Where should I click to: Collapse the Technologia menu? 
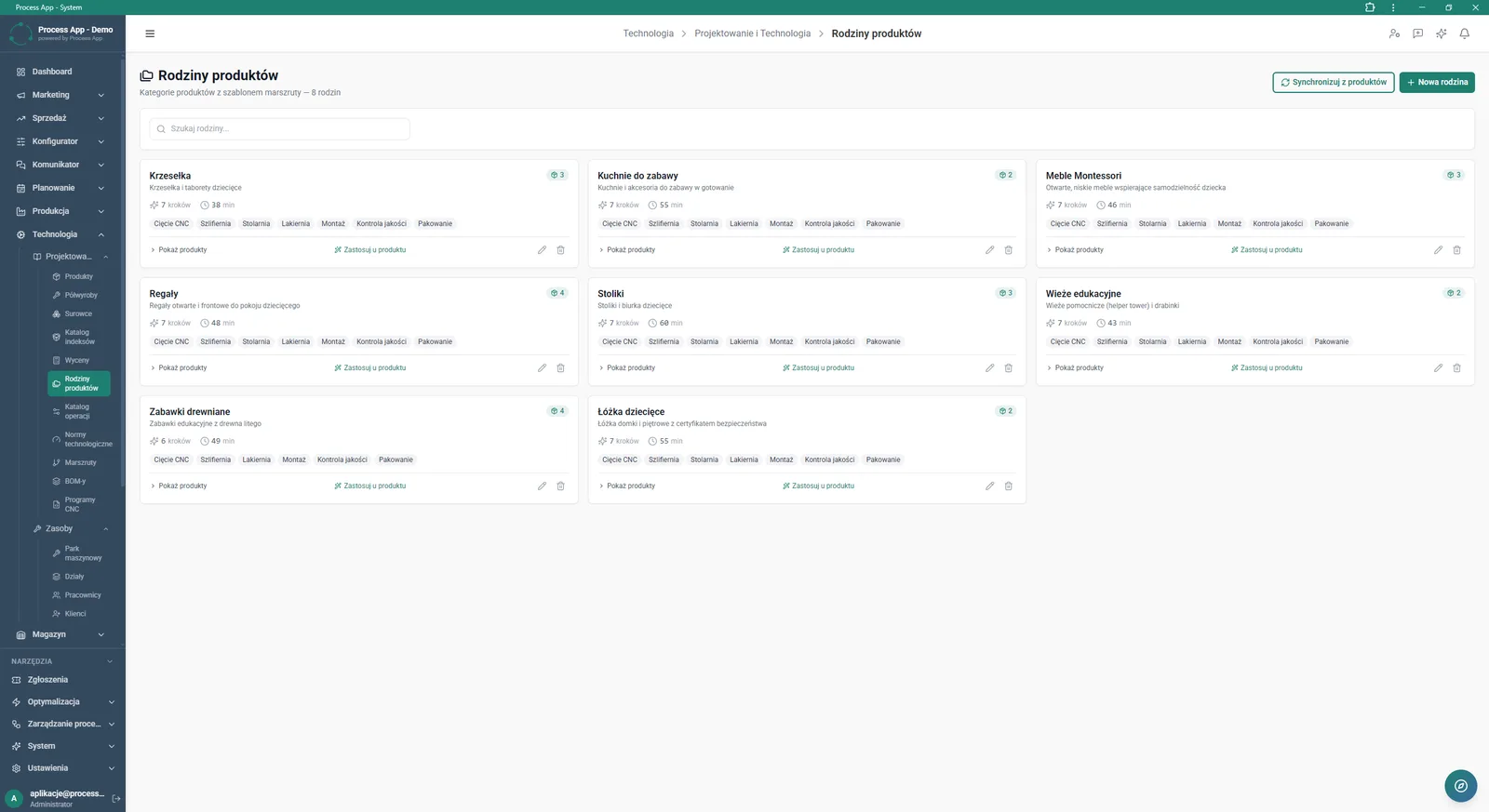click(60, 234)
